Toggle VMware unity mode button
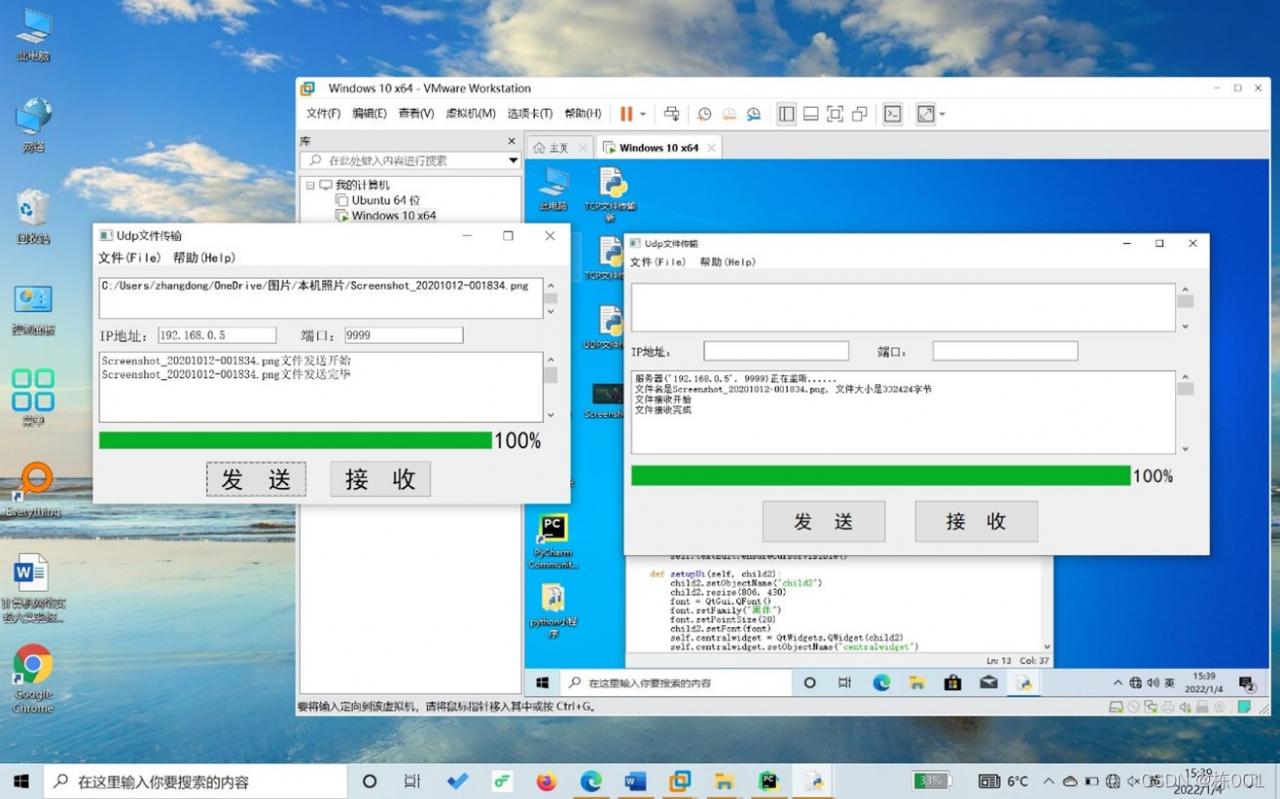 pos(859,114)
